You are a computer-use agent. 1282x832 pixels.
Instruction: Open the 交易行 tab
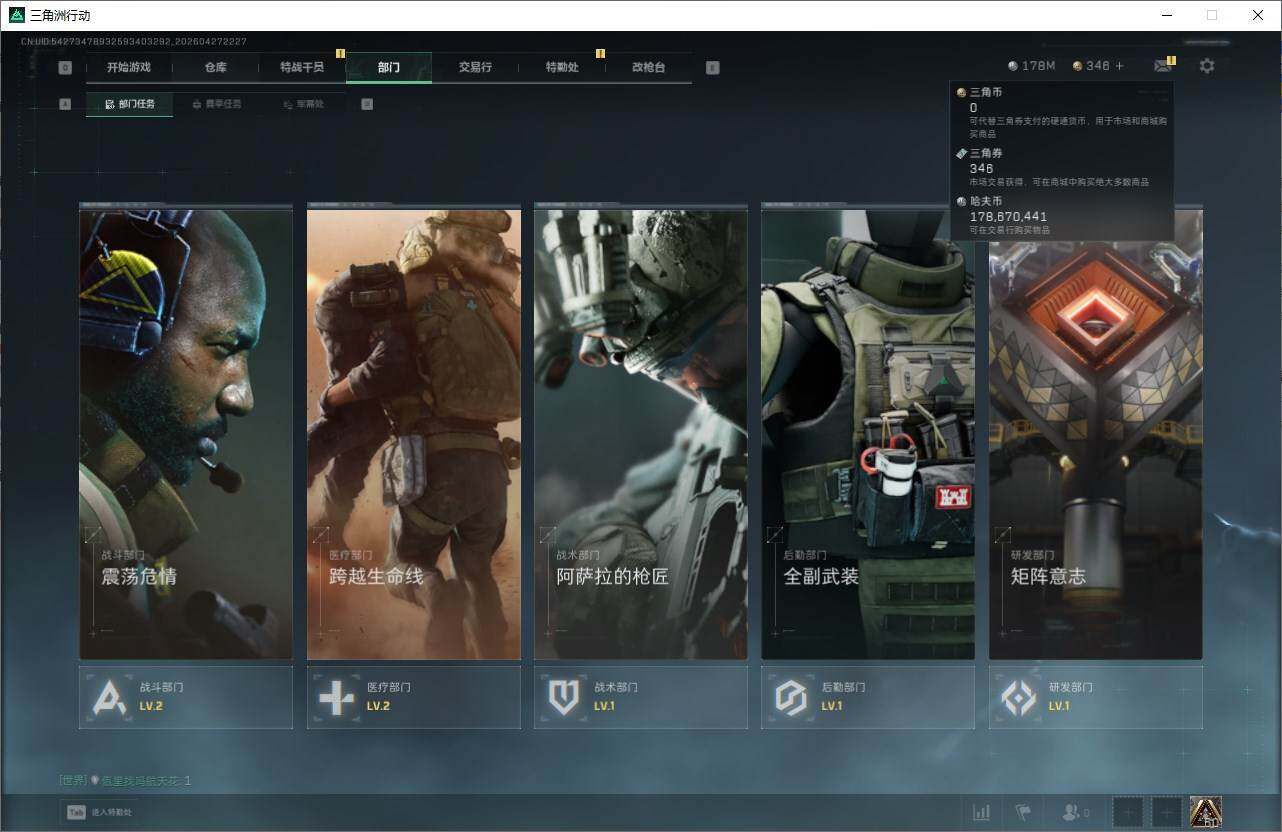coord(475,67)
